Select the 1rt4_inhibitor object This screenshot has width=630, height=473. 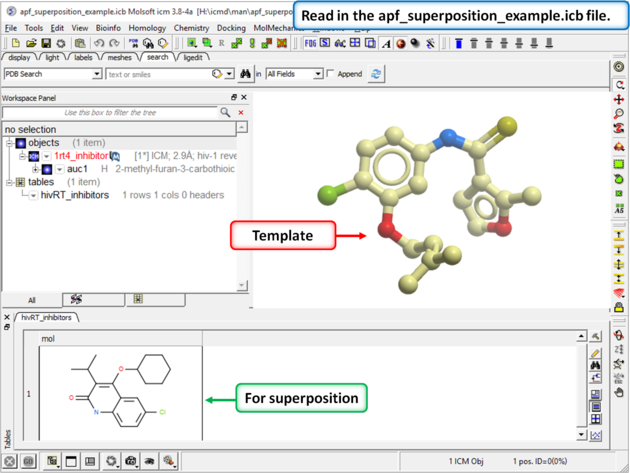81,157
